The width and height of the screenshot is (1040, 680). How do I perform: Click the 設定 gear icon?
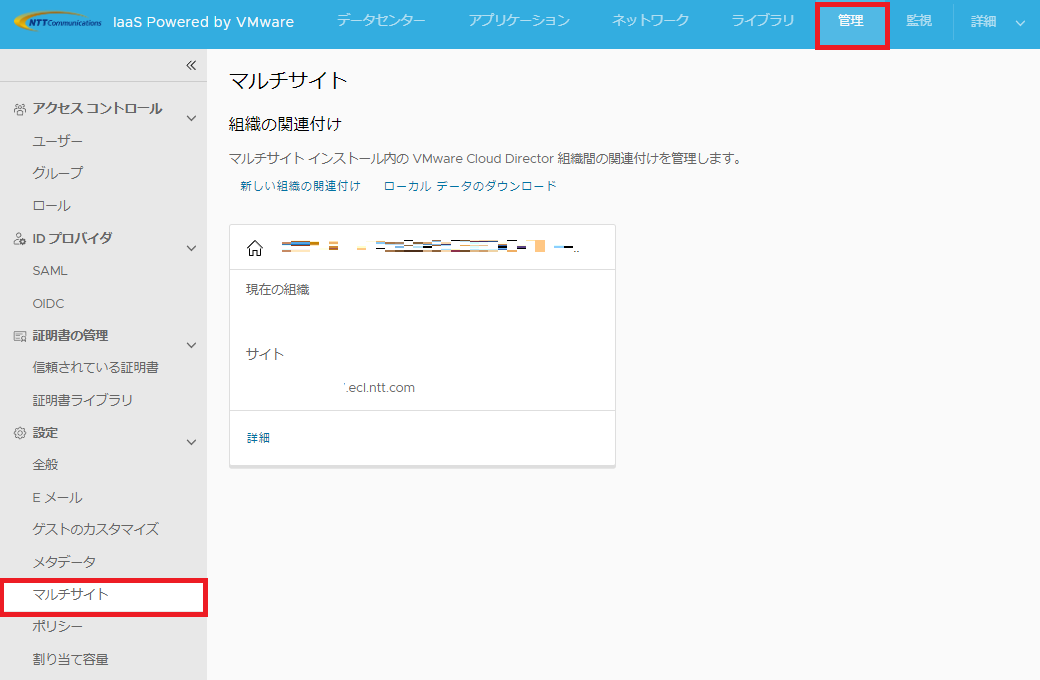tap(19, 433)
